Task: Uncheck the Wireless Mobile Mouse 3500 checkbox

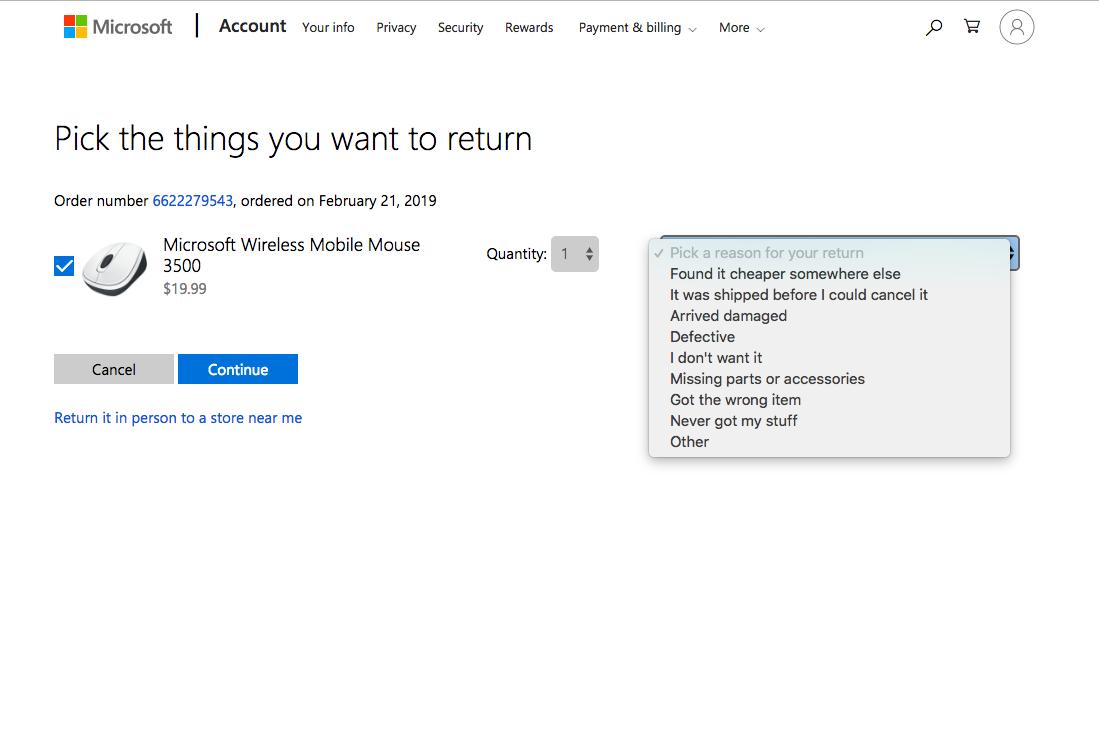Action: (64, 266)
